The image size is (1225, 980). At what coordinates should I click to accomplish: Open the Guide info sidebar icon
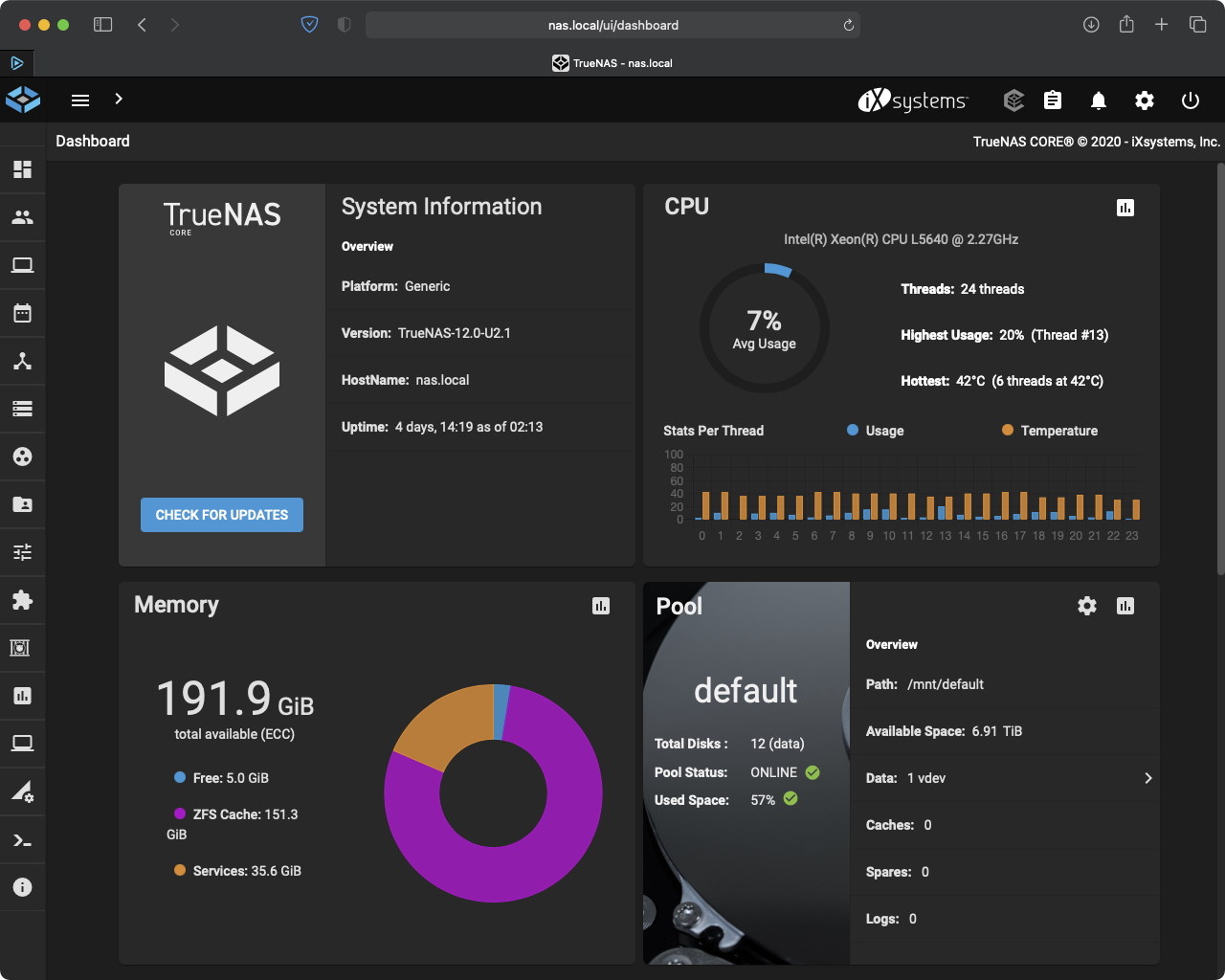22,887
